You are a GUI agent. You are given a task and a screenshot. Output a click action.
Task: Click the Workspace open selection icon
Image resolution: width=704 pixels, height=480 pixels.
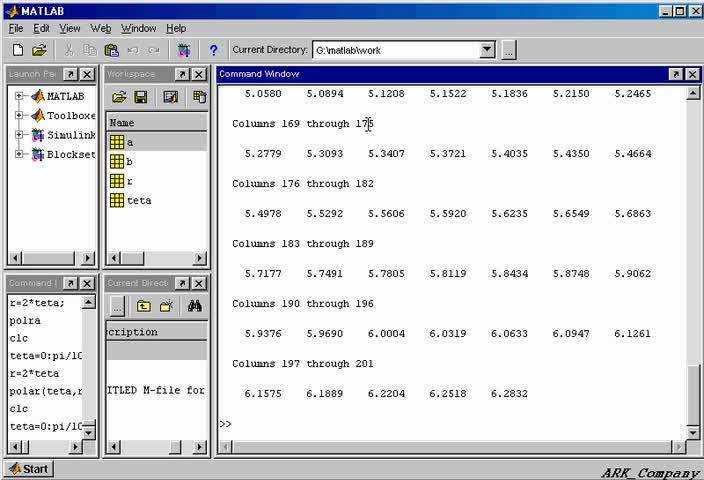171,97
